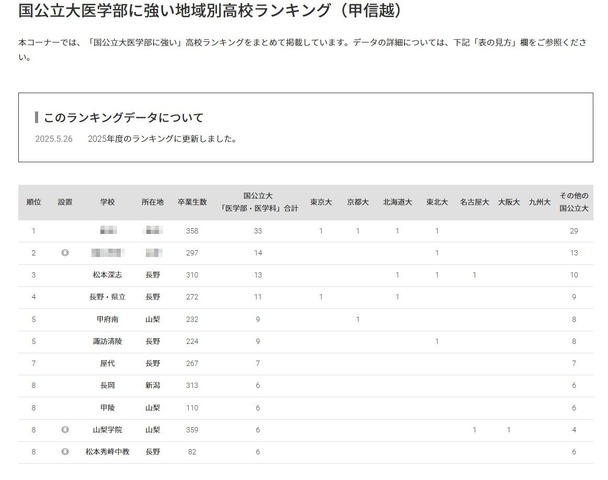This screenshot has height=480, width=608.
Task: Click the notice 2025年度のランキングに更新しました
Action: pos(162,139)
